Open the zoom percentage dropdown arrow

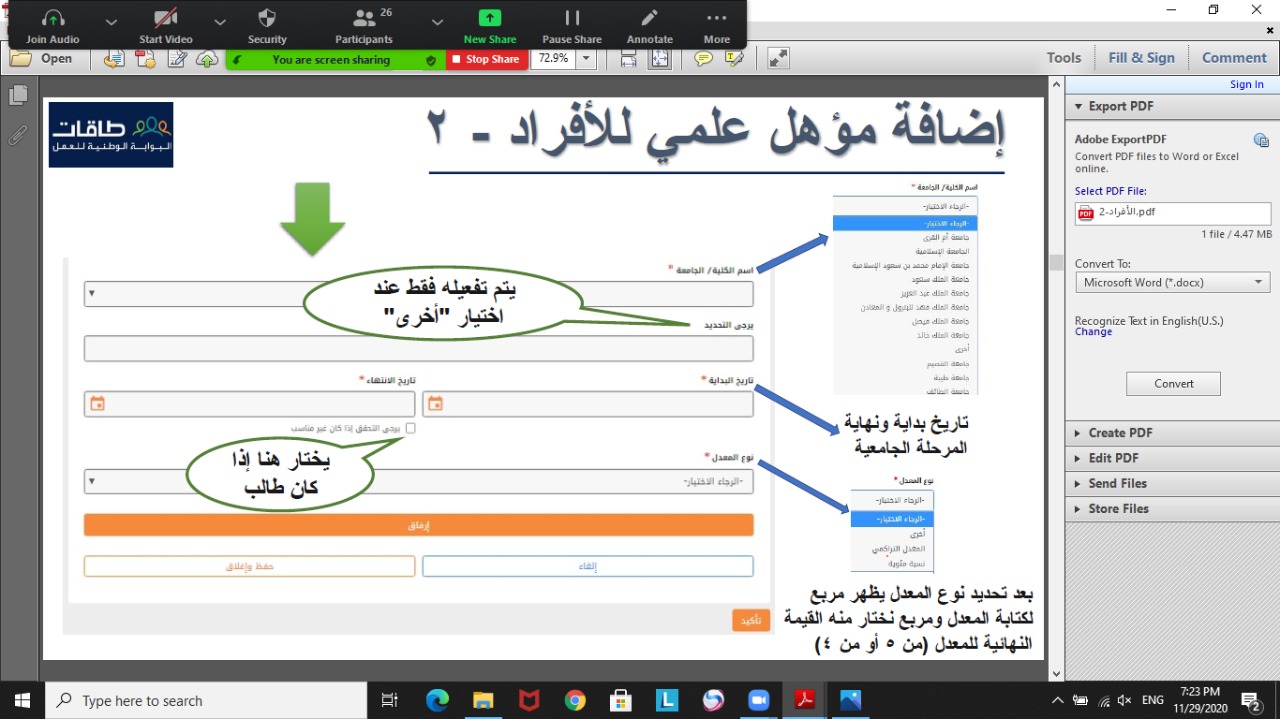pos(586,59)
